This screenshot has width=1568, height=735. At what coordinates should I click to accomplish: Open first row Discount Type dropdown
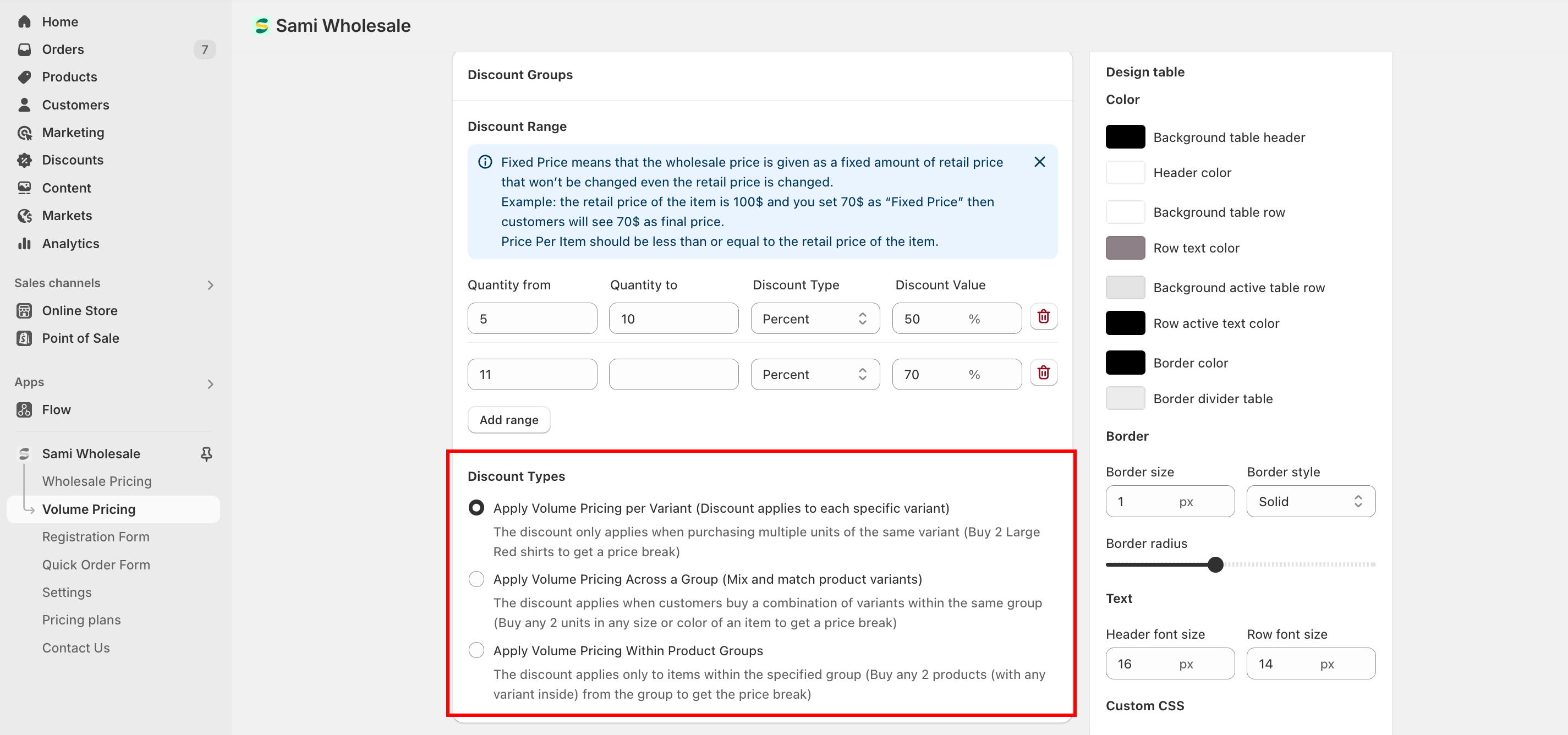(814, 319)
